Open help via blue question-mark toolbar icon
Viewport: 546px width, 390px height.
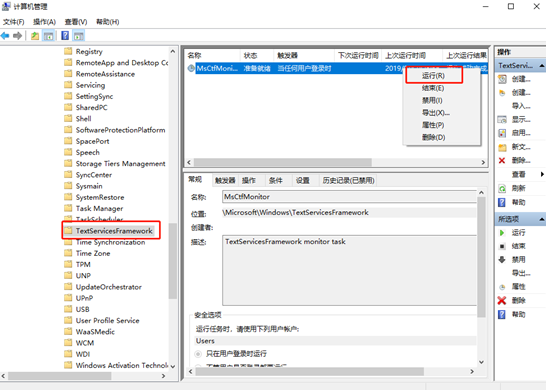click(x=65, y=36)
